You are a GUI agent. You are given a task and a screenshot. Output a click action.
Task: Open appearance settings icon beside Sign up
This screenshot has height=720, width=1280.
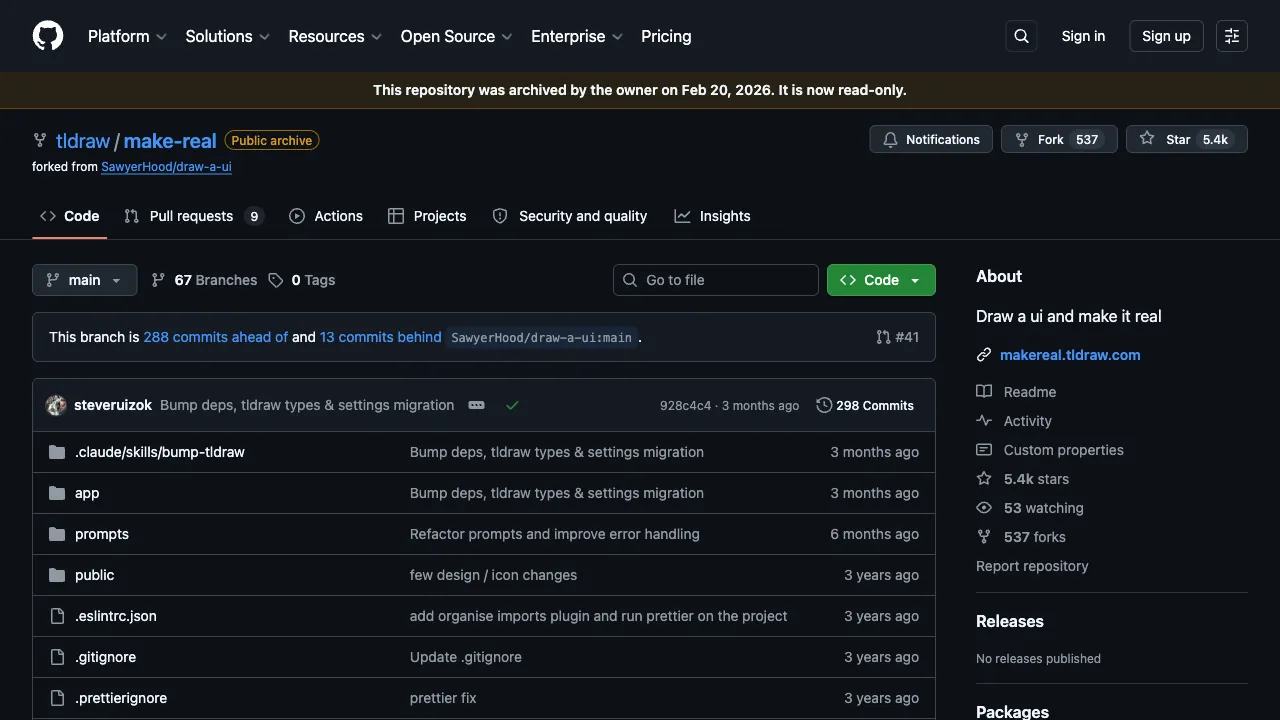pyautogui.click(x=1232, y=36)
